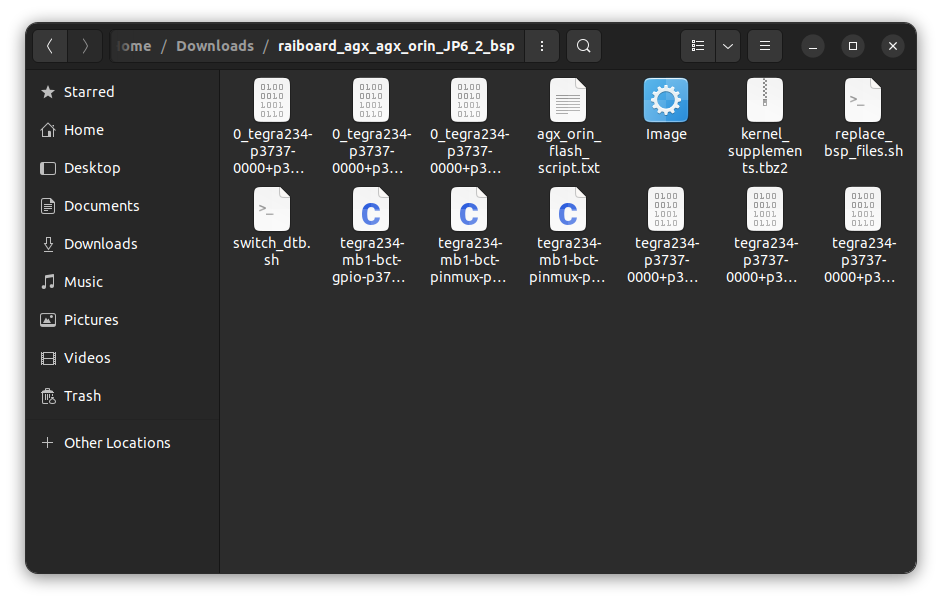
Task: Open the Videos folder in sidebar
Action: [123, 358]
